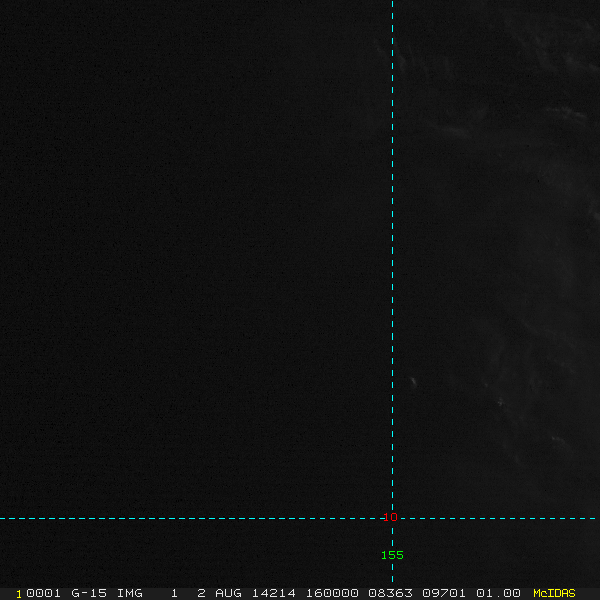Click the "IMG" text in status line
The height and width of the screenshot is (600, 600).
tap(130, 593)
